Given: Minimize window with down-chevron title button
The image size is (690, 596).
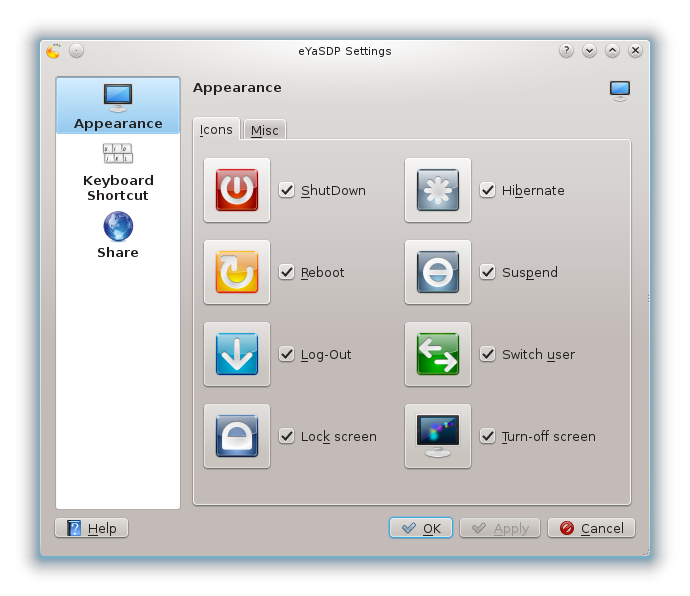Looking at the screenshot, I should click(x=589, y=51).
